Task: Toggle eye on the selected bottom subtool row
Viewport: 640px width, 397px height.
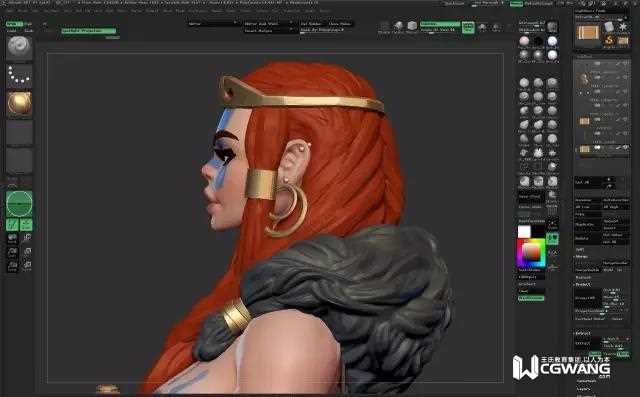Action: 625,148
